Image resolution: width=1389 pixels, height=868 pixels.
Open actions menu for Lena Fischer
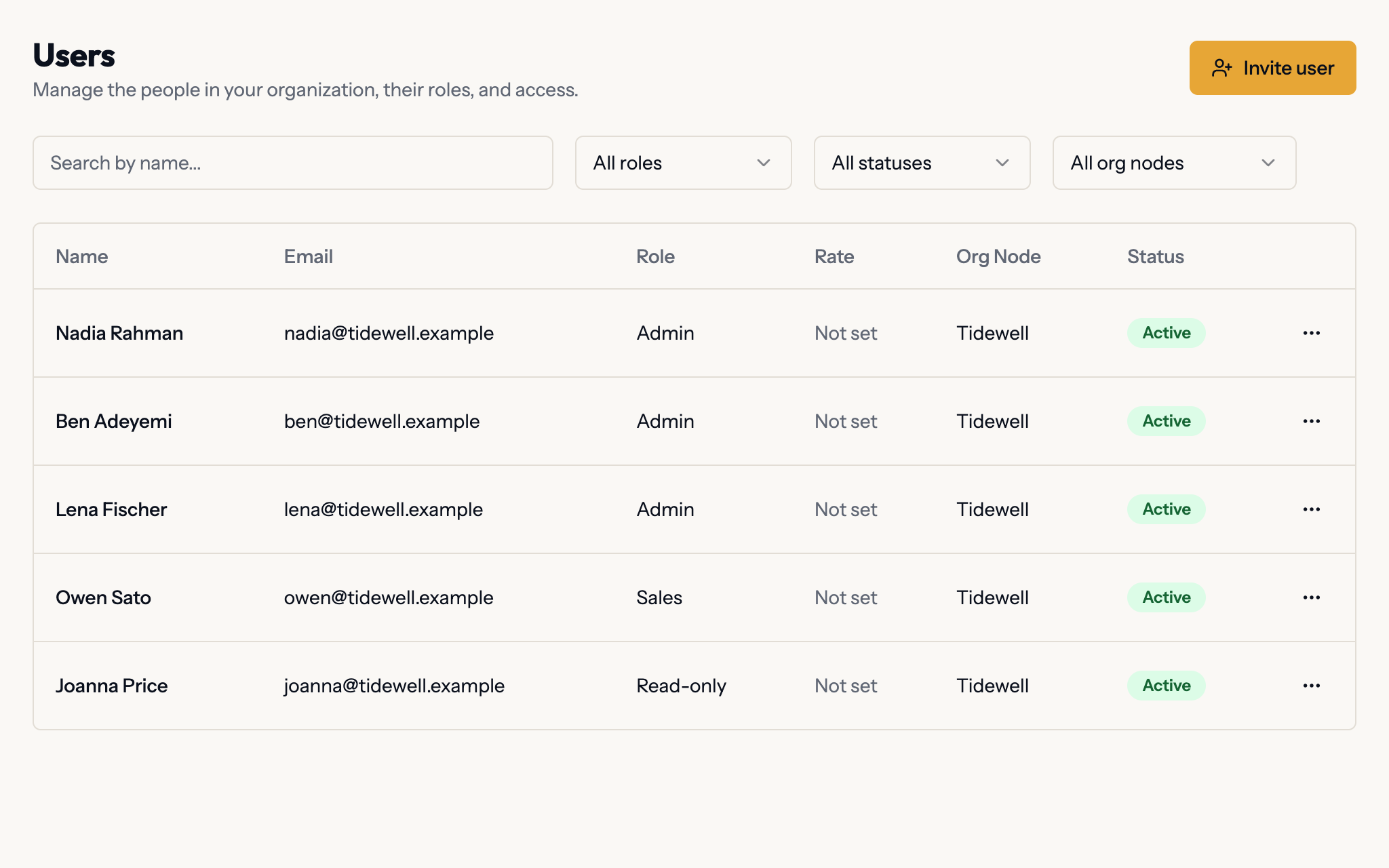pyautogui.click(x=1311, y=509)
